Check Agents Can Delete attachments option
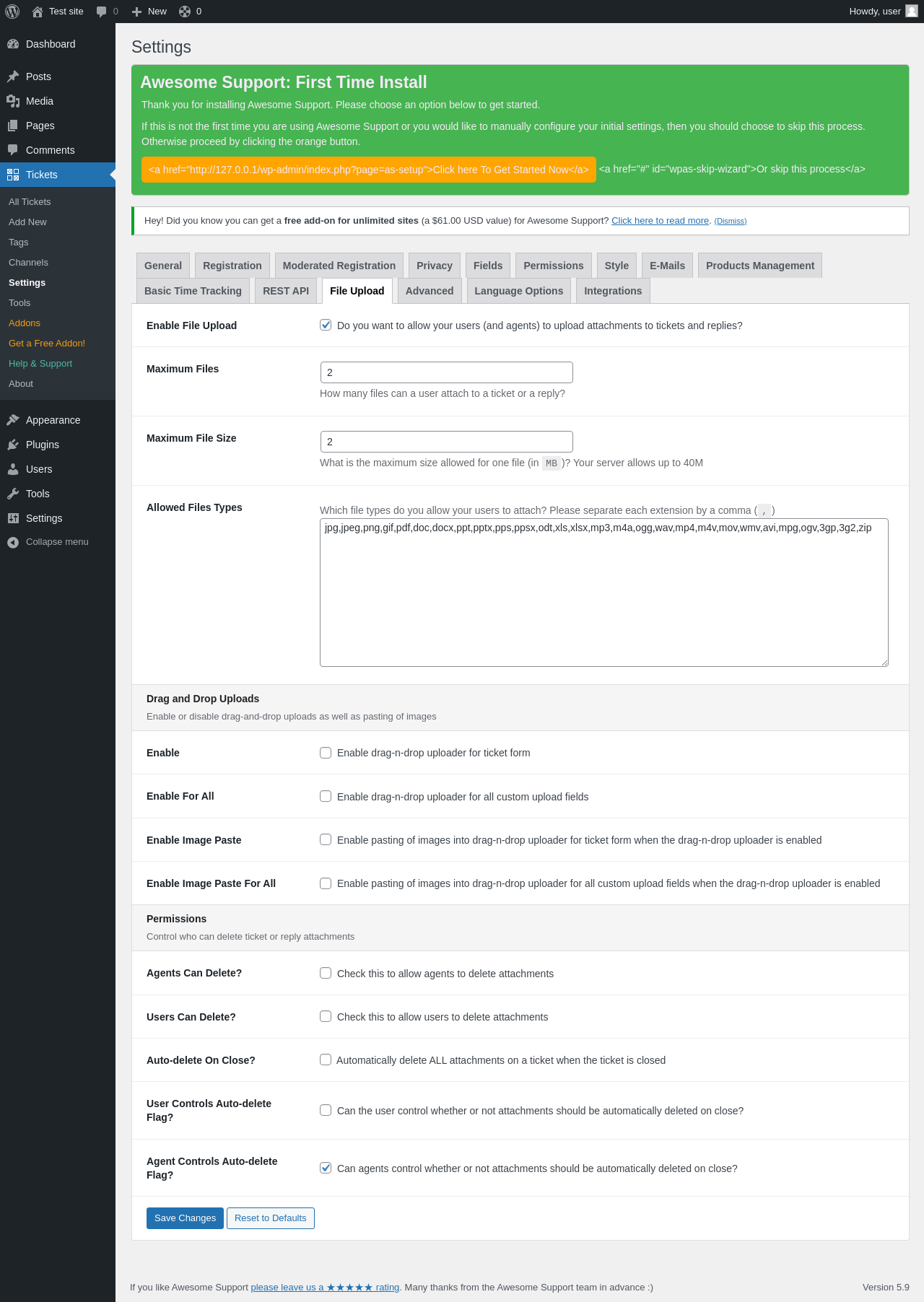The width and height of the screenshot is (924, 1302). pos(326,973)
